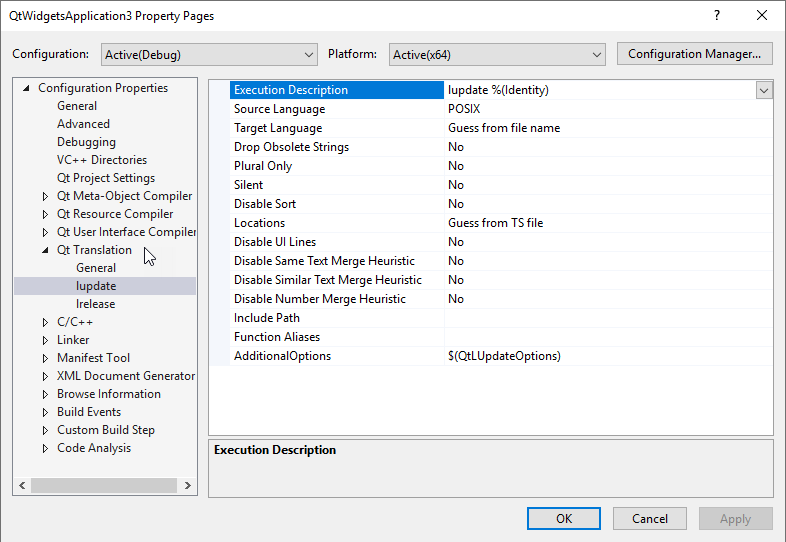Select the Advanced tree item
Viewport: 786px width, 542px height.
[83, 124]
